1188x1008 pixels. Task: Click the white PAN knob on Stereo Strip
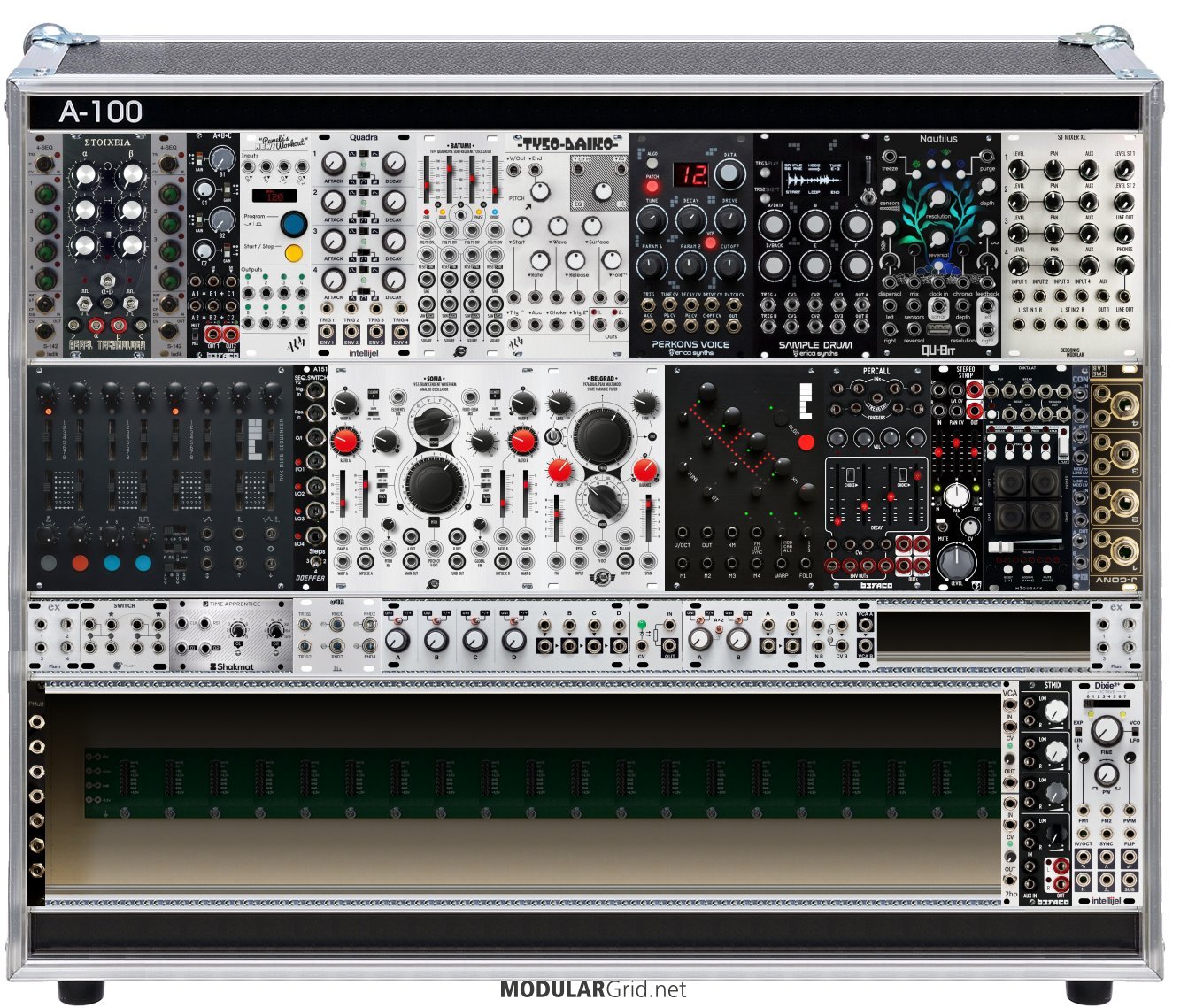[956, 494]
